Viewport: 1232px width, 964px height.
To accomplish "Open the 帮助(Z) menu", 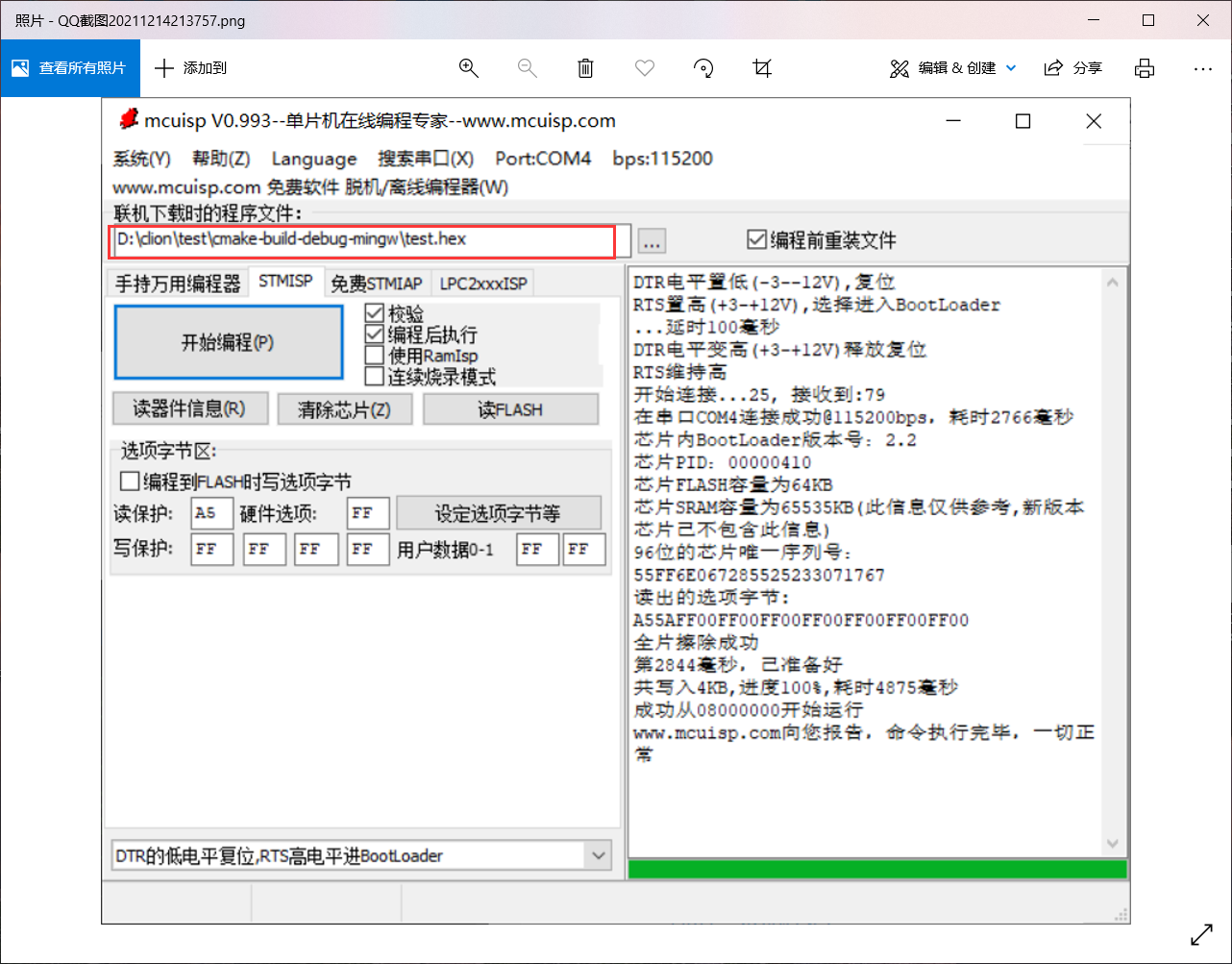I will [x=221, y=159].
